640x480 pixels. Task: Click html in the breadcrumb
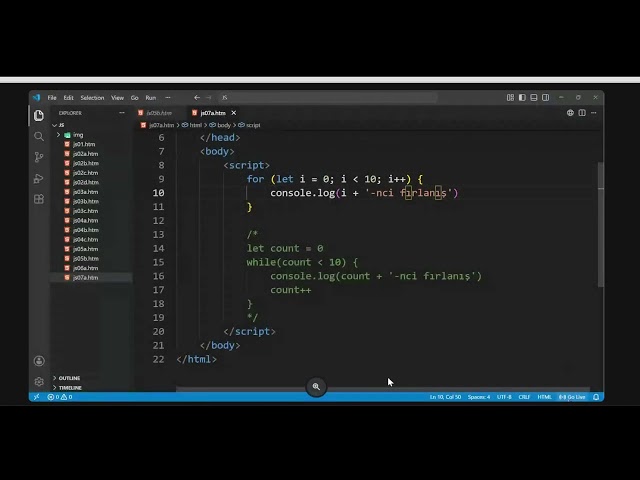pos(196,125)
